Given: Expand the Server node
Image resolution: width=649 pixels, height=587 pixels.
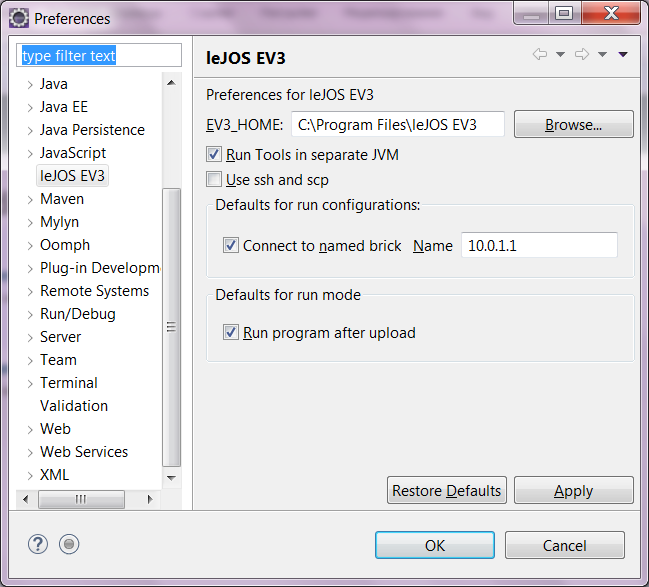Looking at the screenshot, I should 30,337.
